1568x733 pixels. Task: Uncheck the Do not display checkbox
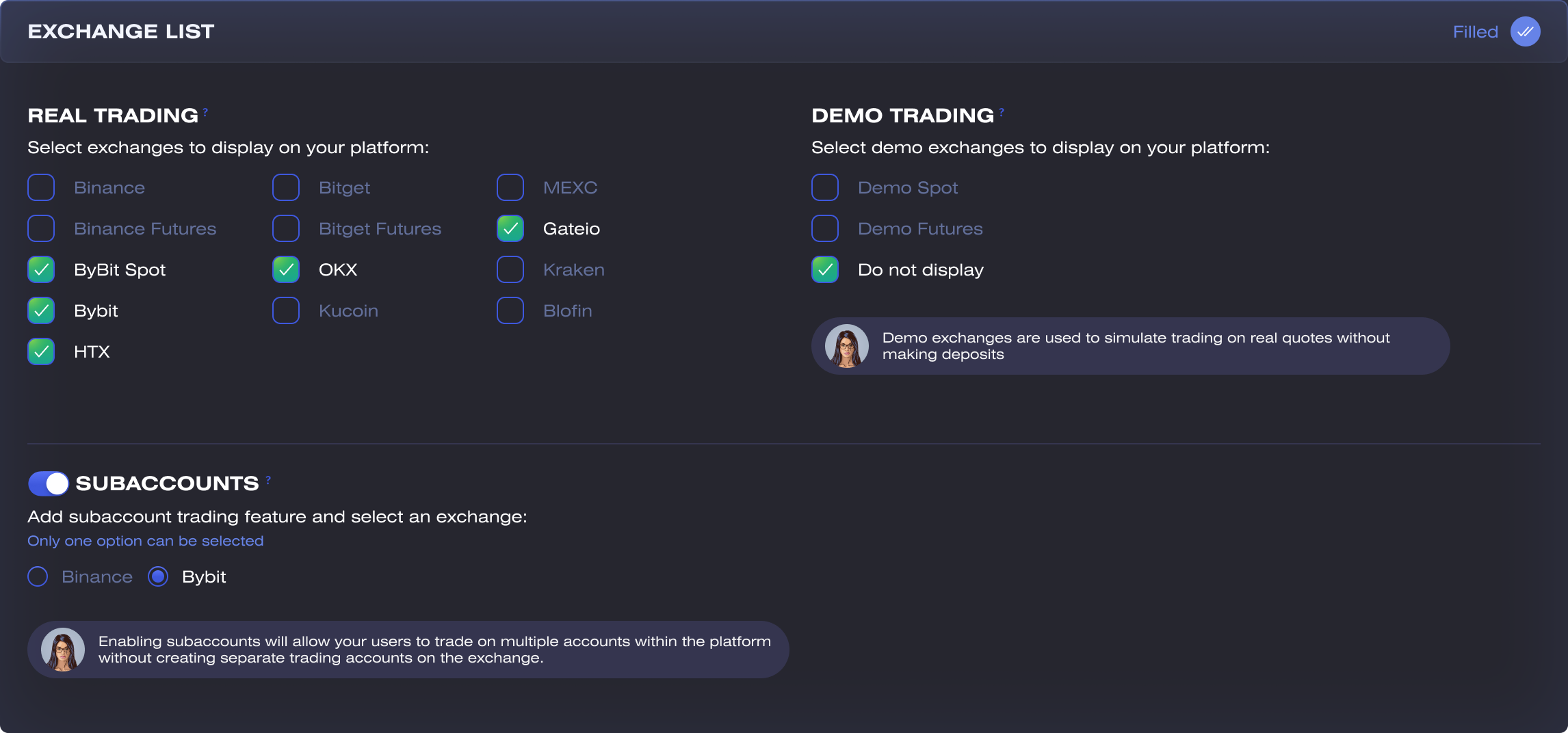coord(825,269)
